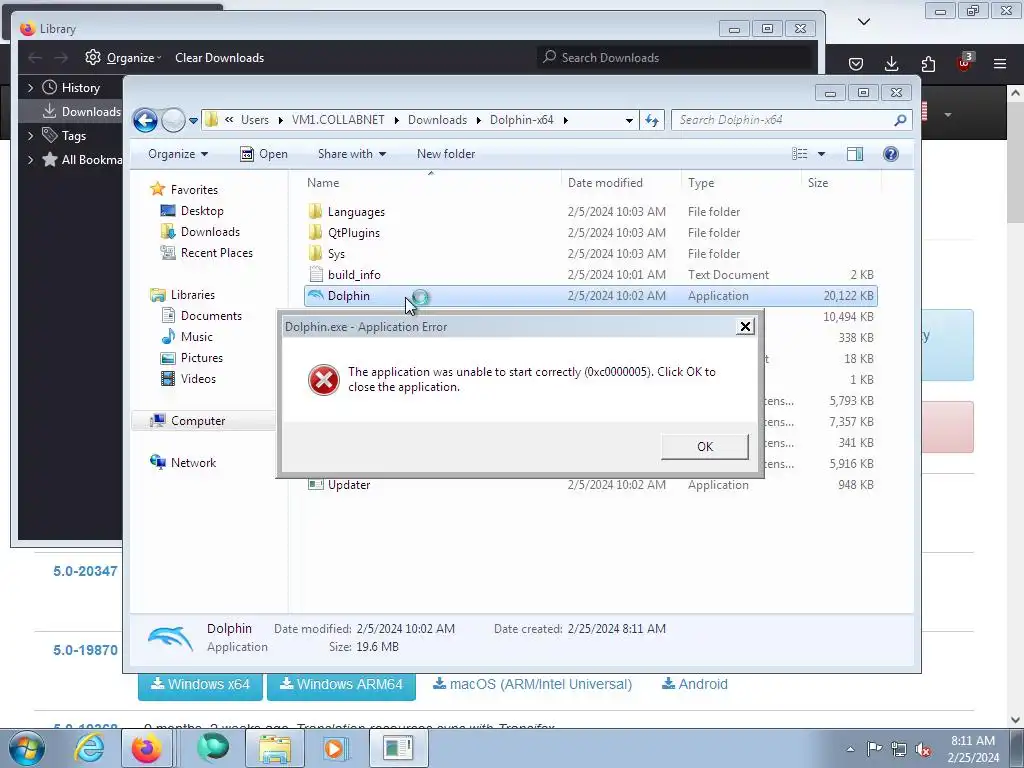Screen dimensions: 1024x768
Task: Open version 5.0-20347 link
Action: 86,571
